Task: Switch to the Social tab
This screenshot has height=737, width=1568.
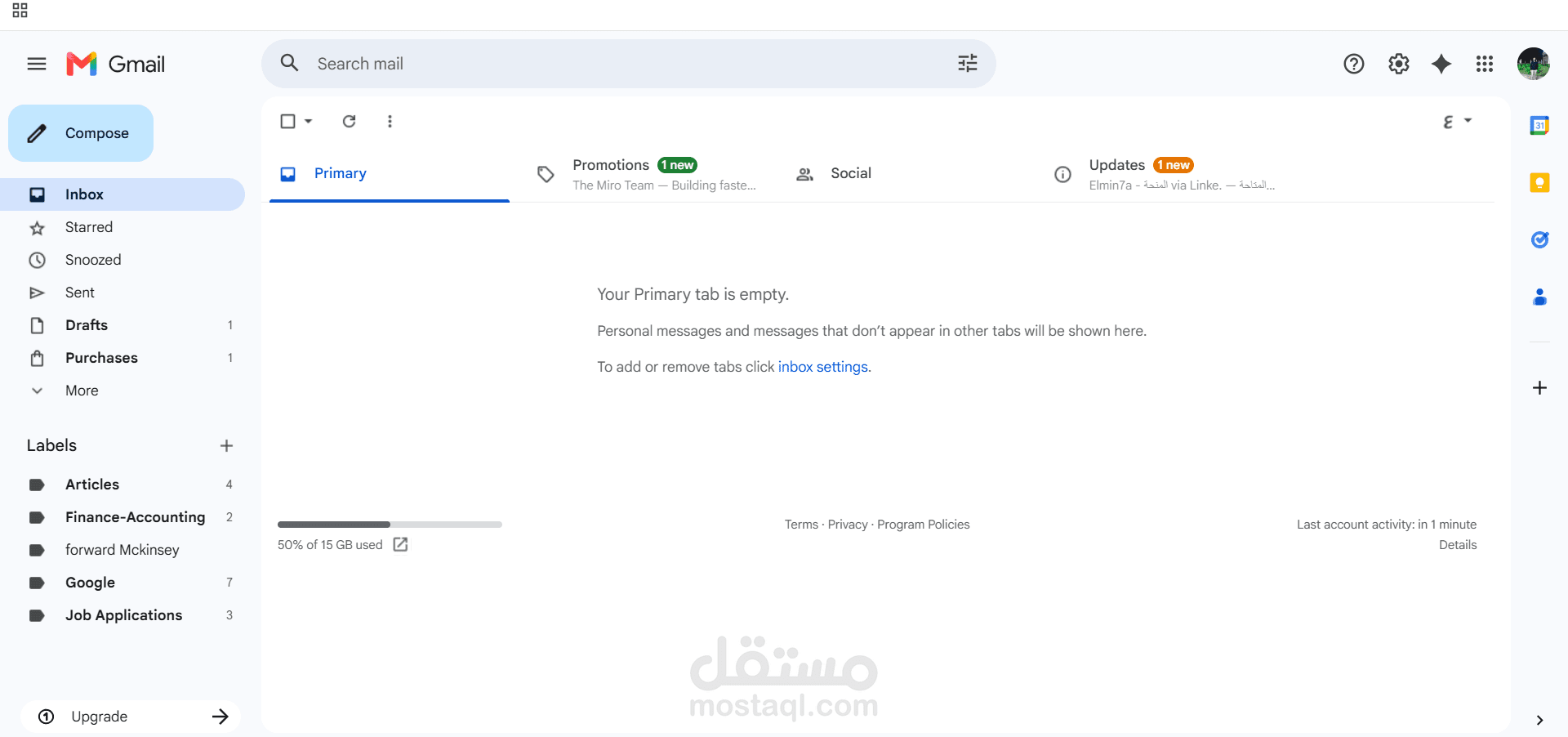Action: pyautogui.click(x=906, y=173)
